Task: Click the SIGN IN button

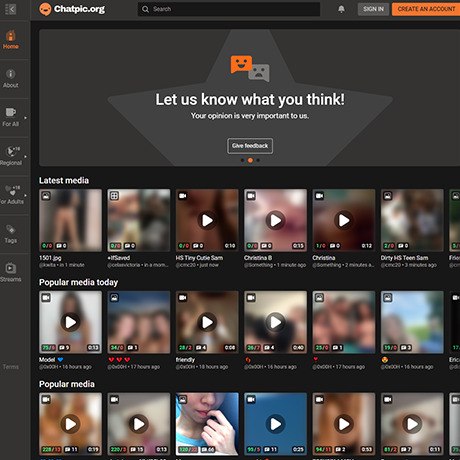Action: pyautogui.click(x=373, y=9)
